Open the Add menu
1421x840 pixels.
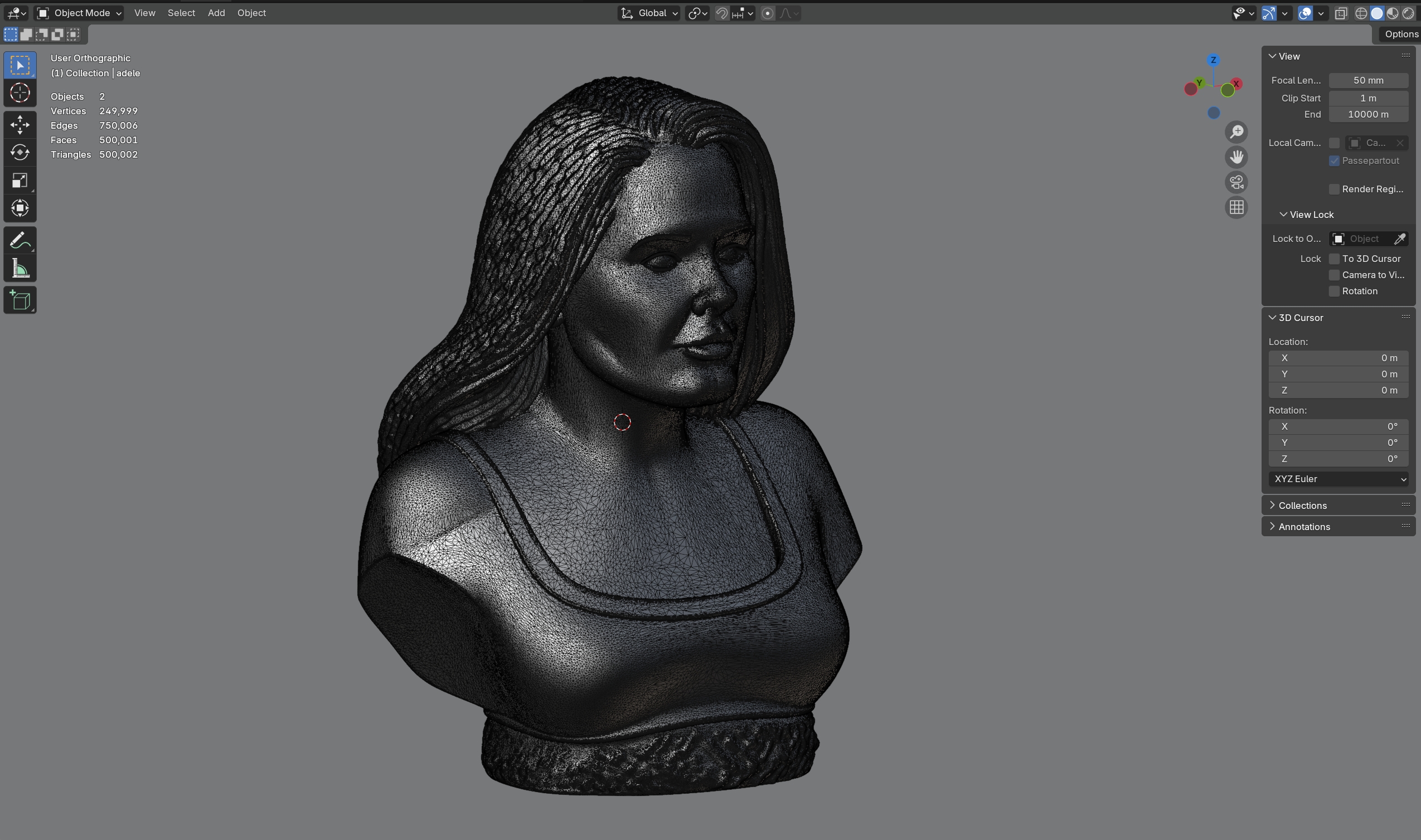(216, 13)
